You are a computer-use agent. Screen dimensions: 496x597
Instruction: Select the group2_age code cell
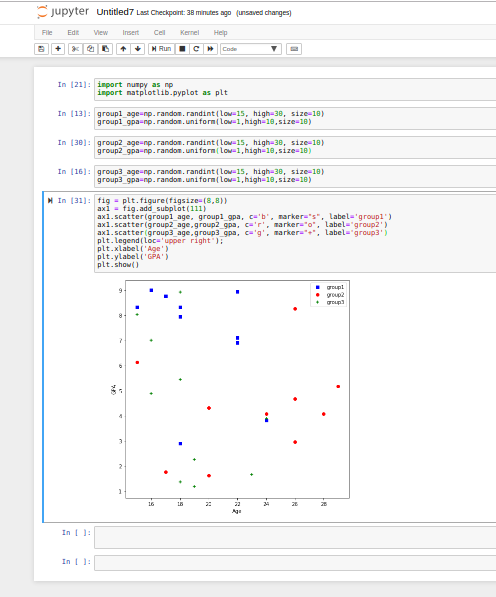[295, 147]
